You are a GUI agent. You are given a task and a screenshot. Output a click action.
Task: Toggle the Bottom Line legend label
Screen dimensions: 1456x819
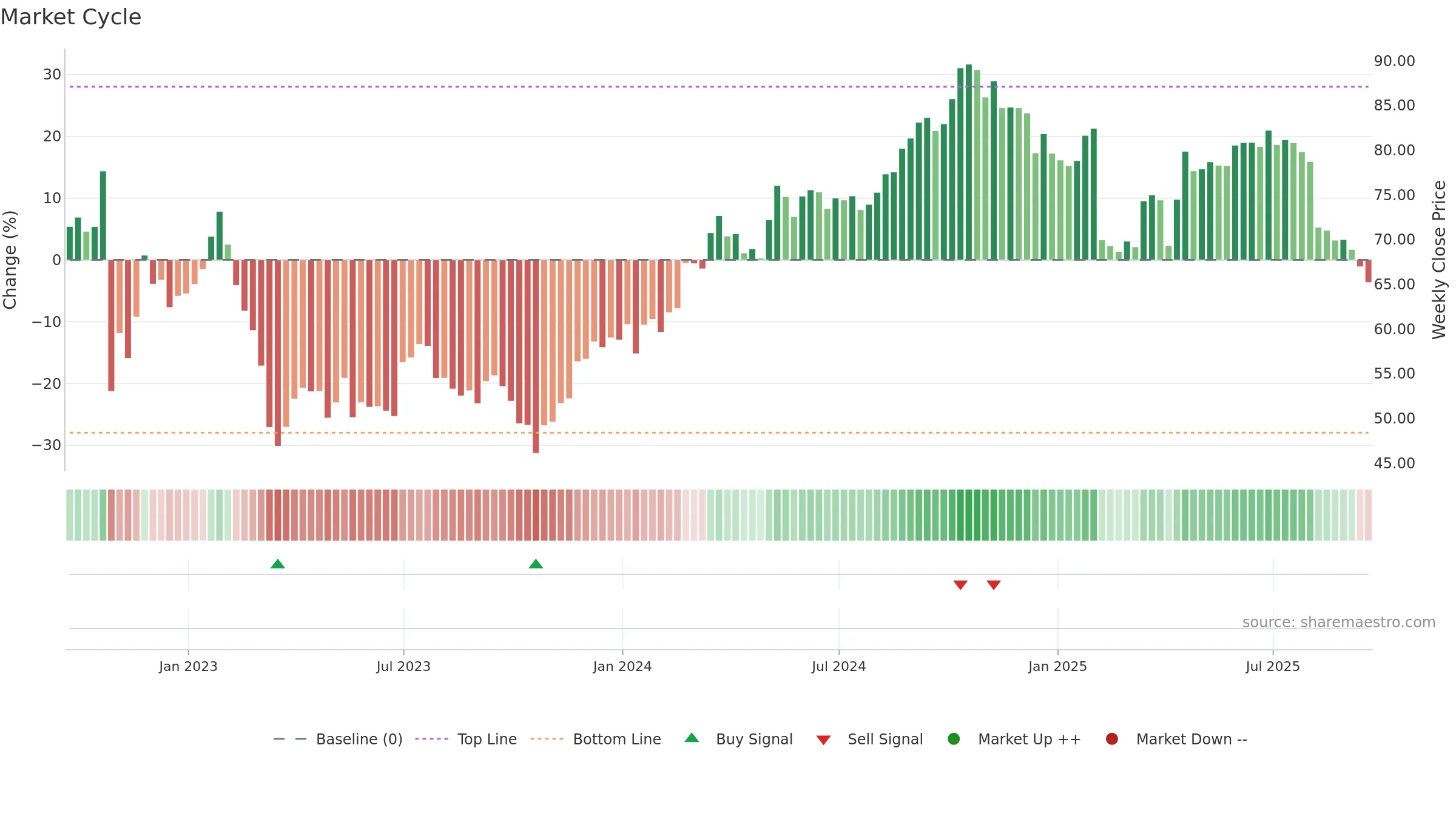pyautogui.click(x=617, y=739)
